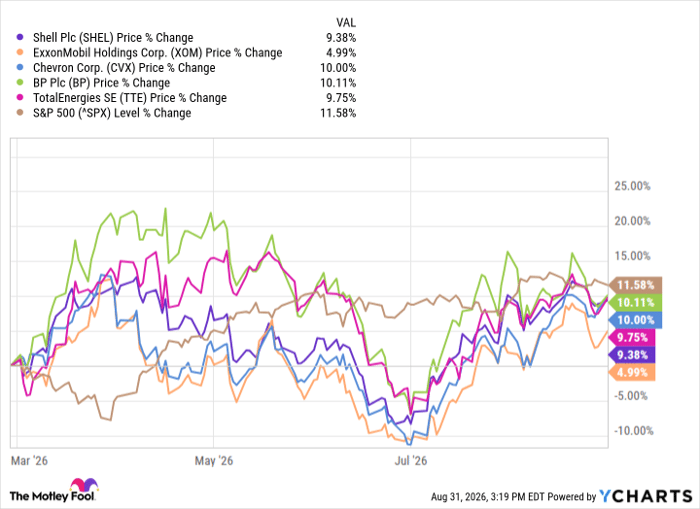The height and width of the screenshot is (509, 700).
Task: Click the orange ExxonMobil legend dot
Action: [20, 53]
